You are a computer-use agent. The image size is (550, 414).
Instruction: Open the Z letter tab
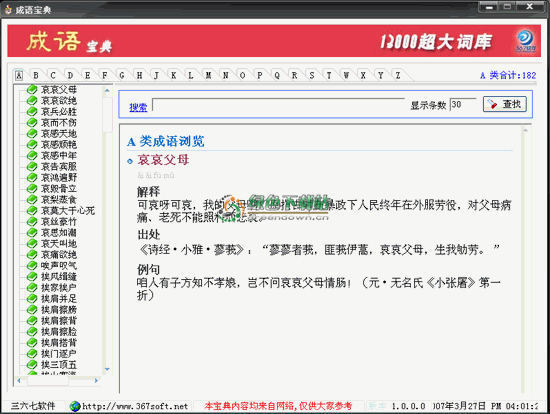[x=398, y=75]
